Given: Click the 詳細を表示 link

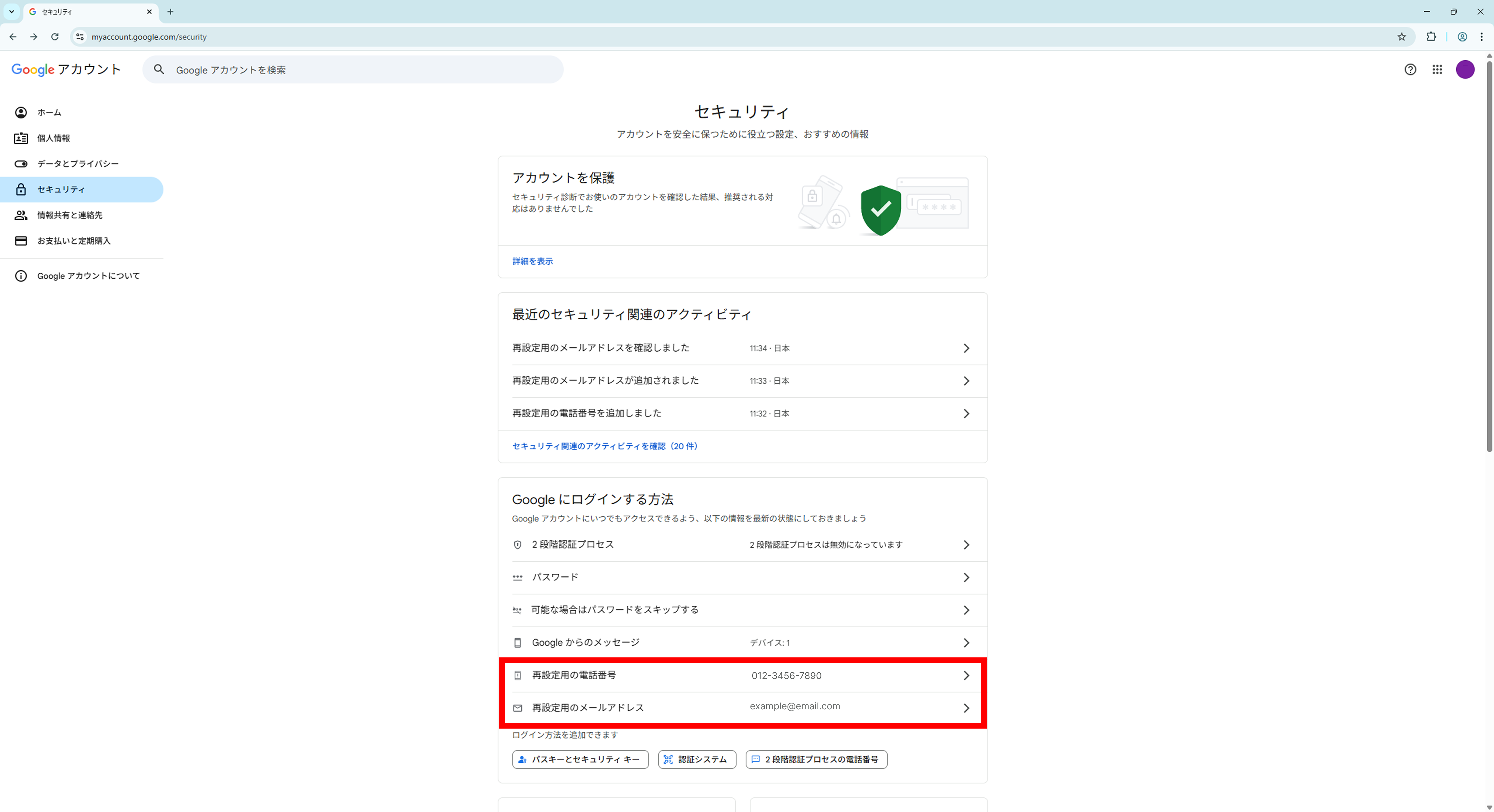Looking at the screenshot, I should click(x=533, y=261).
